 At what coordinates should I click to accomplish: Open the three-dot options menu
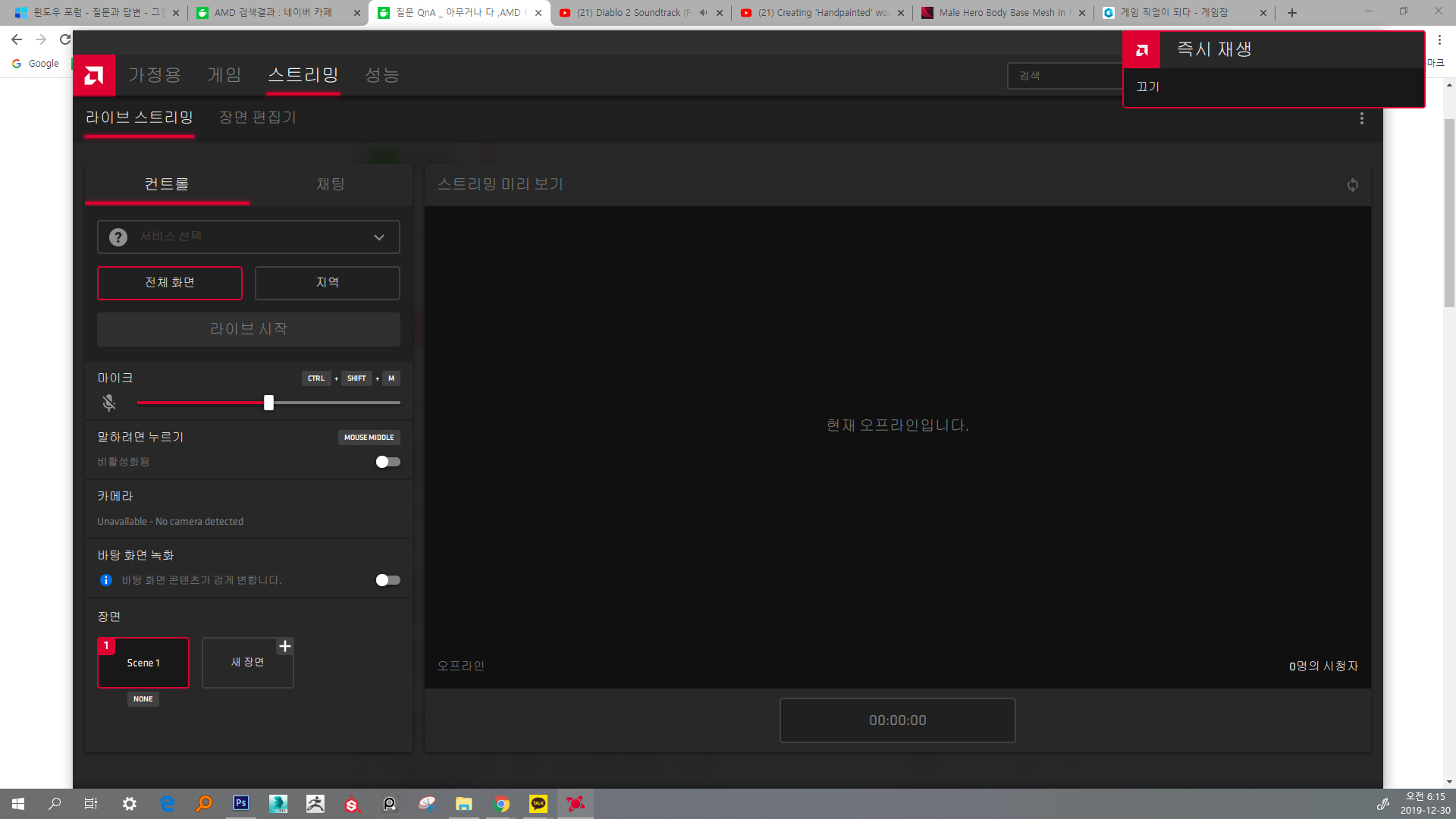point(1362,118)
